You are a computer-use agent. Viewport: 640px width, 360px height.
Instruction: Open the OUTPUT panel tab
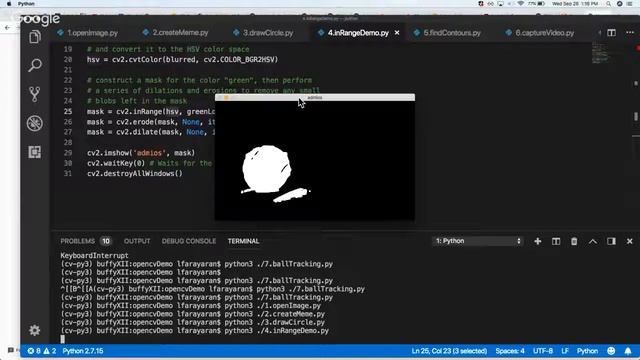click(137, 241)
